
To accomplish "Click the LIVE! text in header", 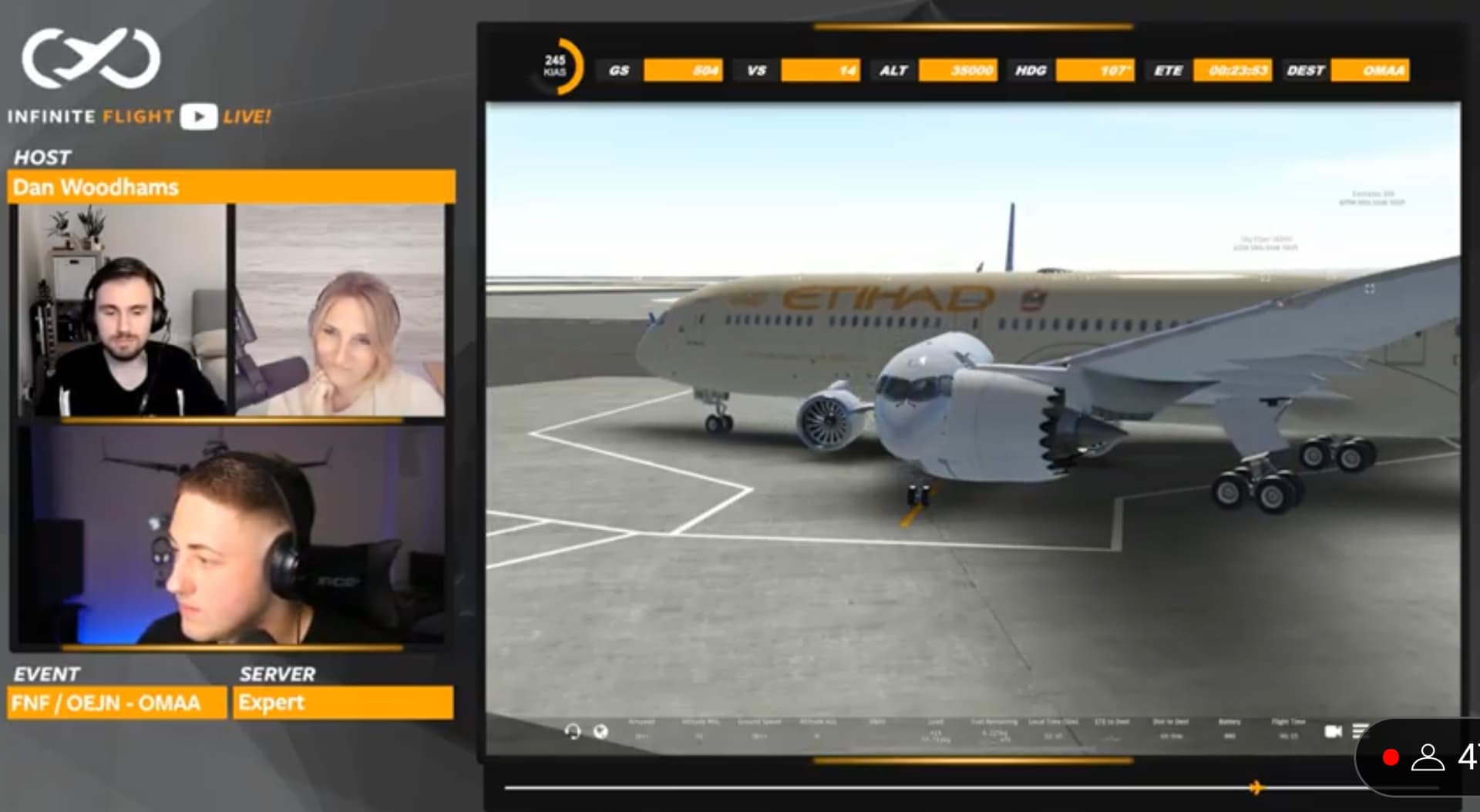I will (247, 117).
